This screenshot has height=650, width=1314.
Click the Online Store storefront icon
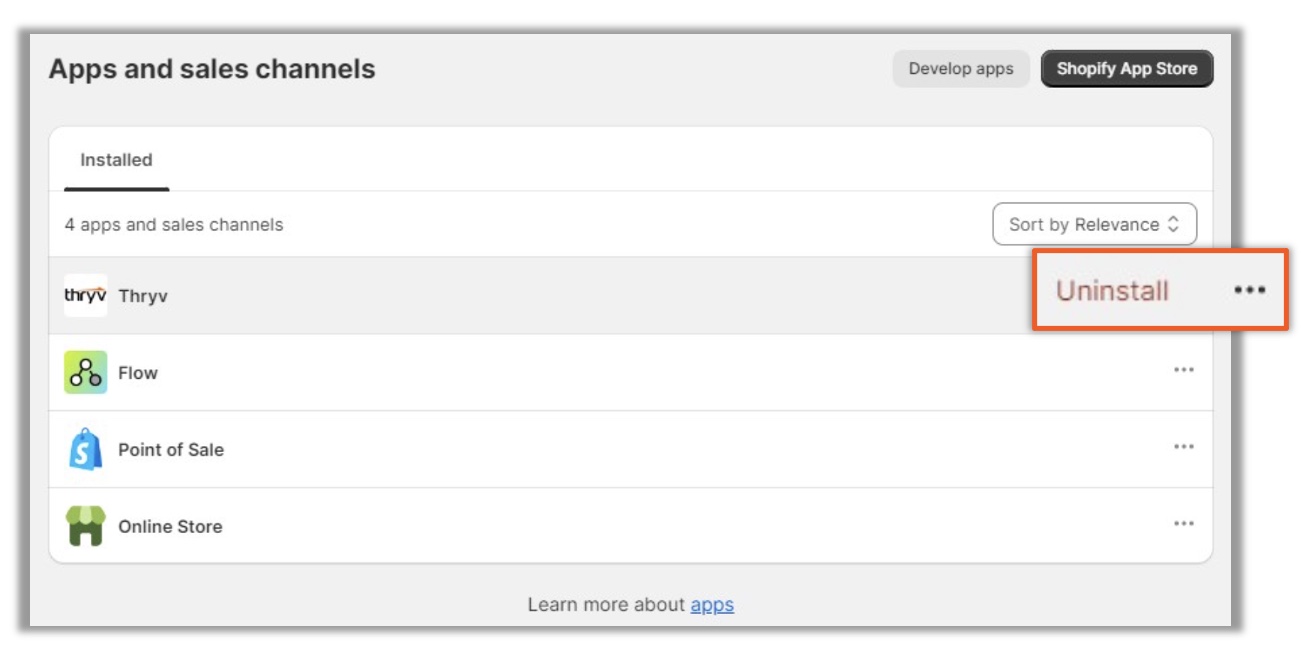[x=85, y=526]
